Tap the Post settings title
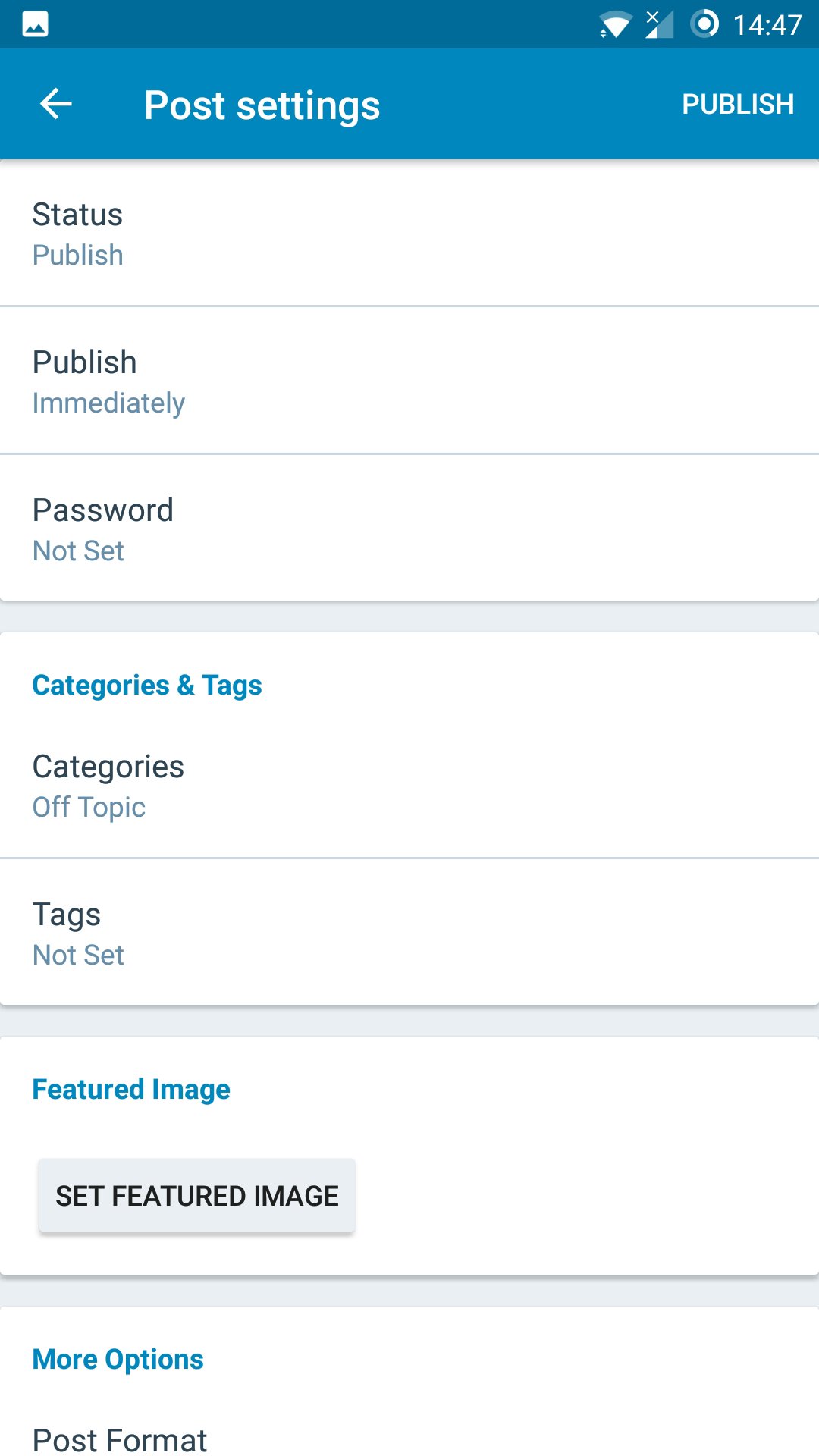819x1456 pixels. click(262, 105)
